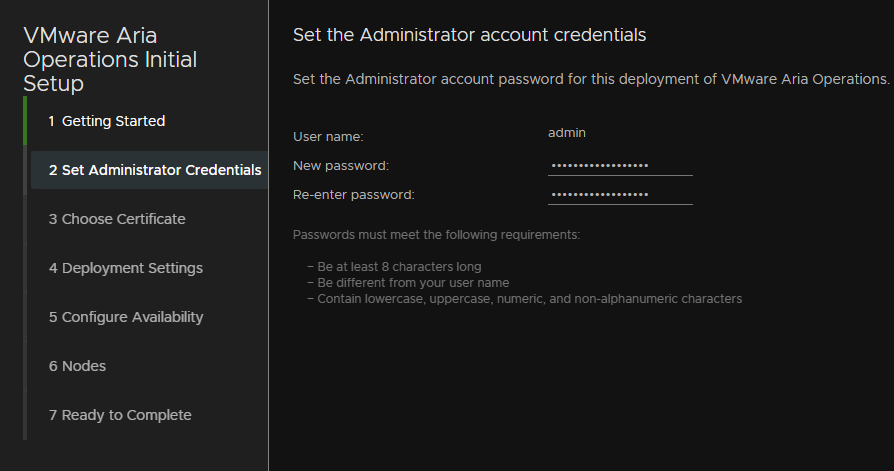Click the admin user name value
This screenshot has width=894, height=471.
click(567, 133)
